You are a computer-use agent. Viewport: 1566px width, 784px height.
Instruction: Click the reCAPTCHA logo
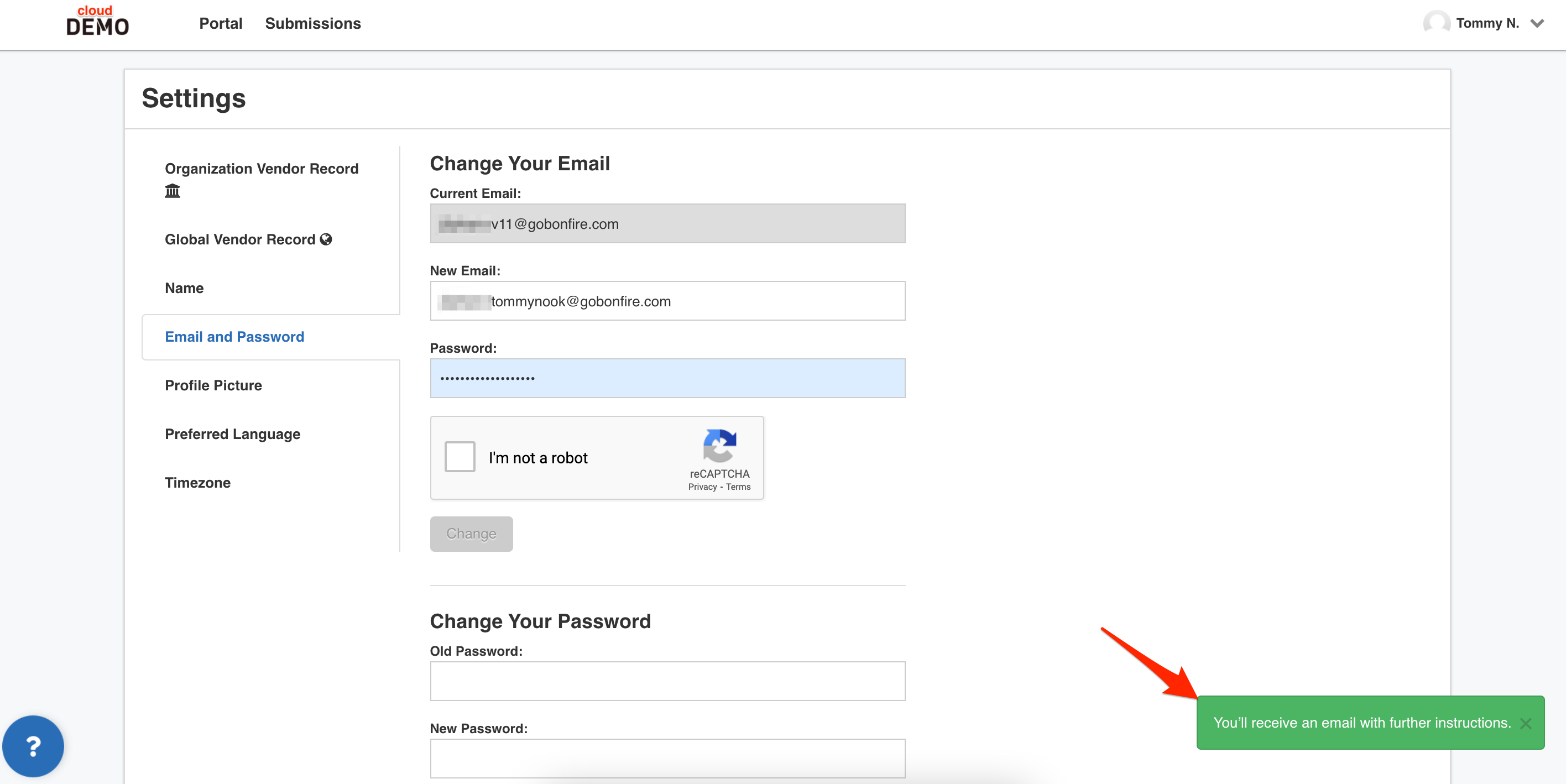tap(720, 446)
